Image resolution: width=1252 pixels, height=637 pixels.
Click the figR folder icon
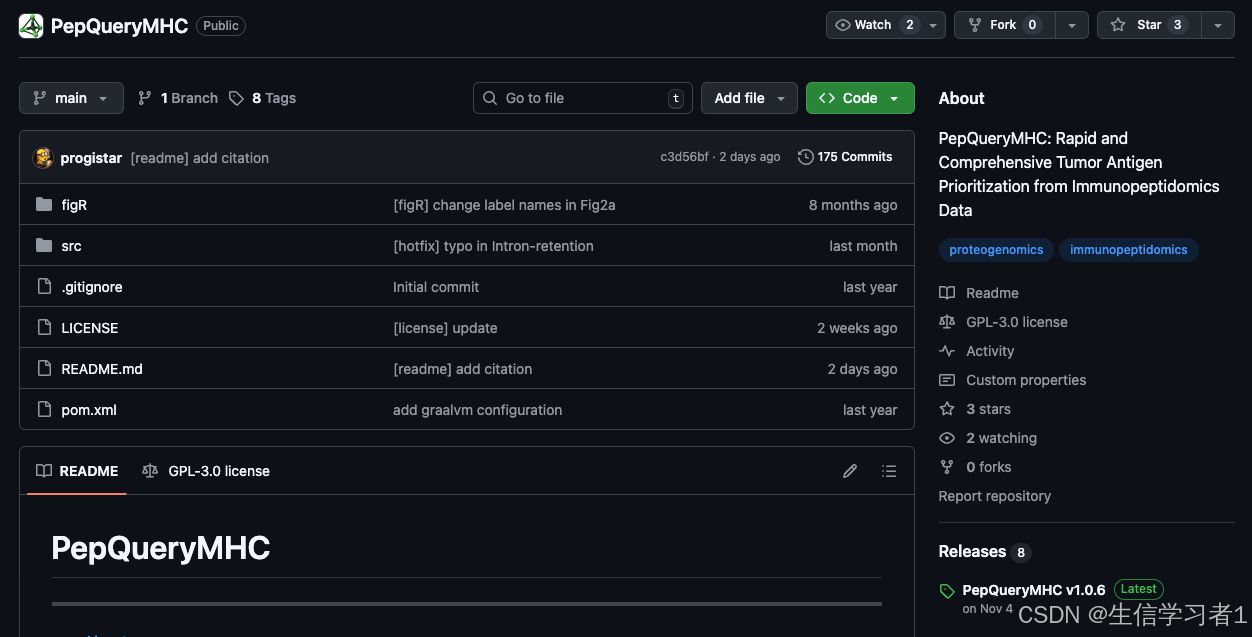(44, 204)
